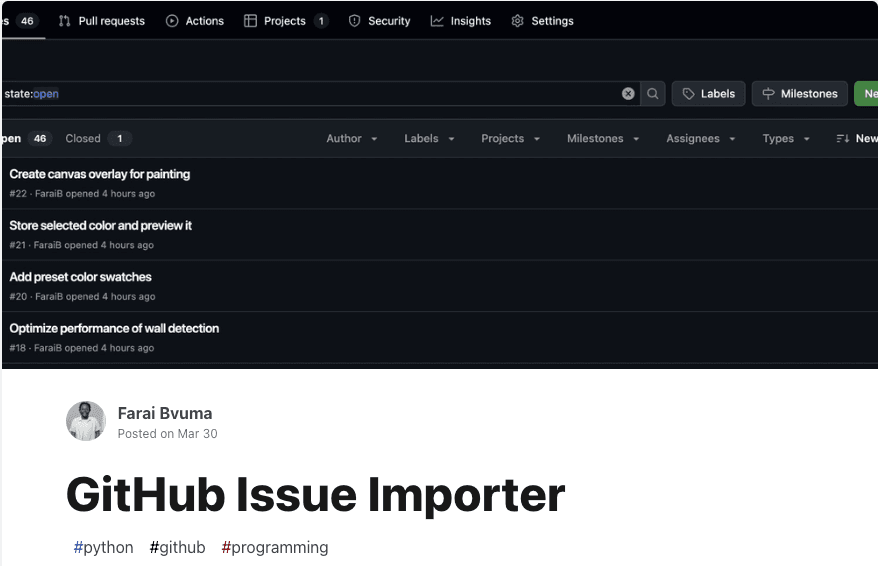The image size is (878, 566).
Task: Expand the Assignees filter dropdown
Action: point(700,138)
